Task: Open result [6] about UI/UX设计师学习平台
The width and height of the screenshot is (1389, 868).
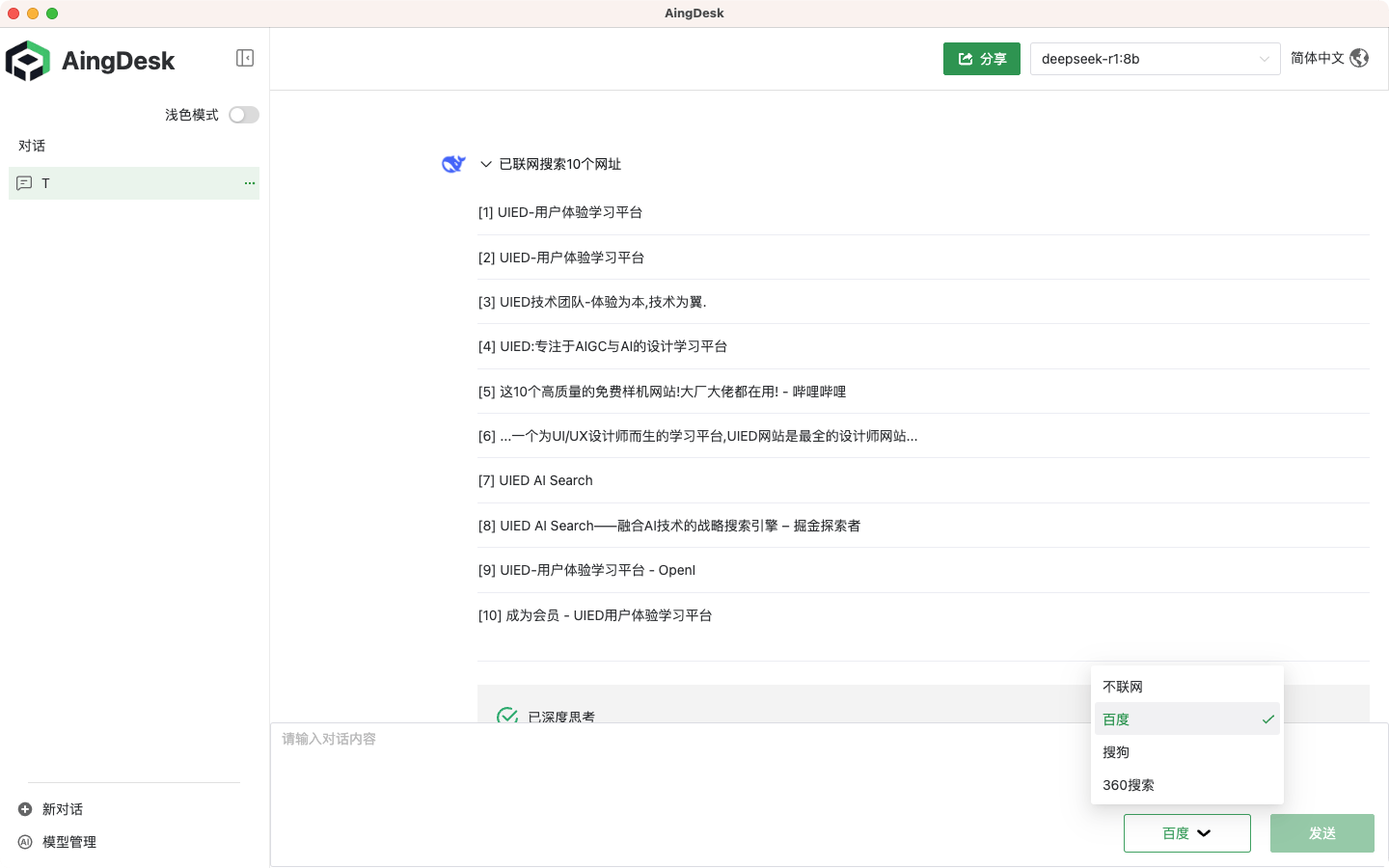Action: coord(697,436)
